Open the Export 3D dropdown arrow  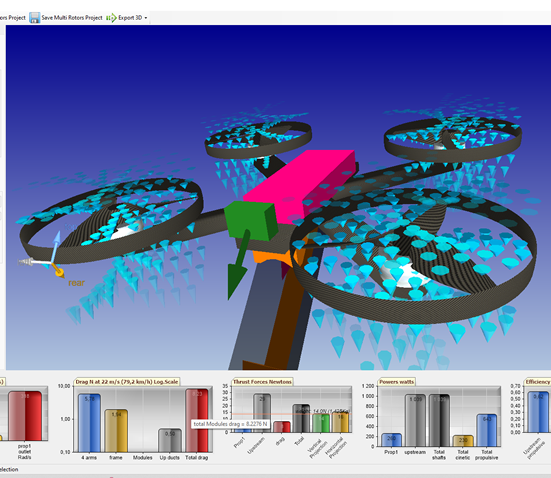[x=146, y=18]
